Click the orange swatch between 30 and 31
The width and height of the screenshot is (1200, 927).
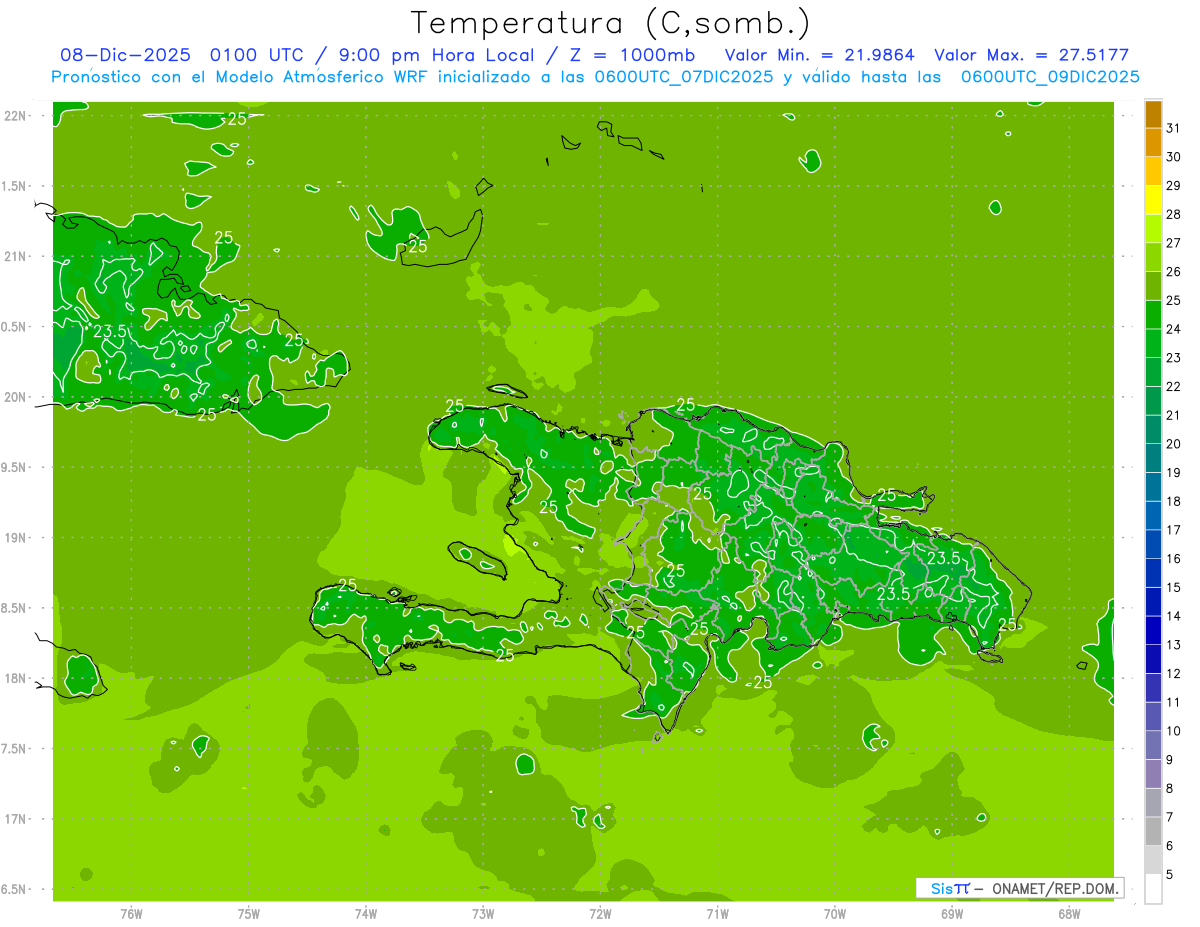1153,143
